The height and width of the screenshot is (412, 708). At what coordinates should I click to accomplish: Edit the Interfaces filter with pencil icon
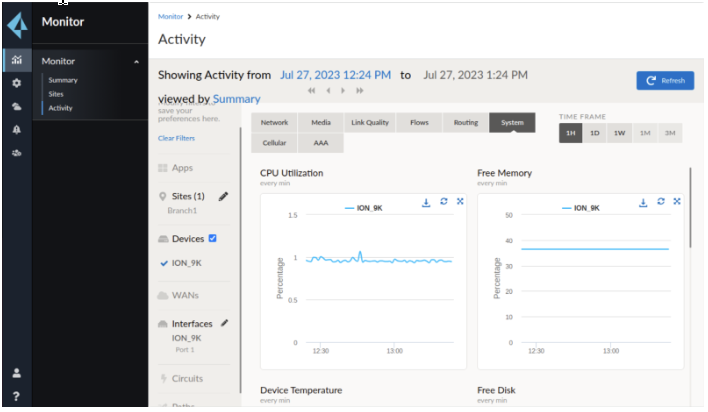click(x=225, y=323)
